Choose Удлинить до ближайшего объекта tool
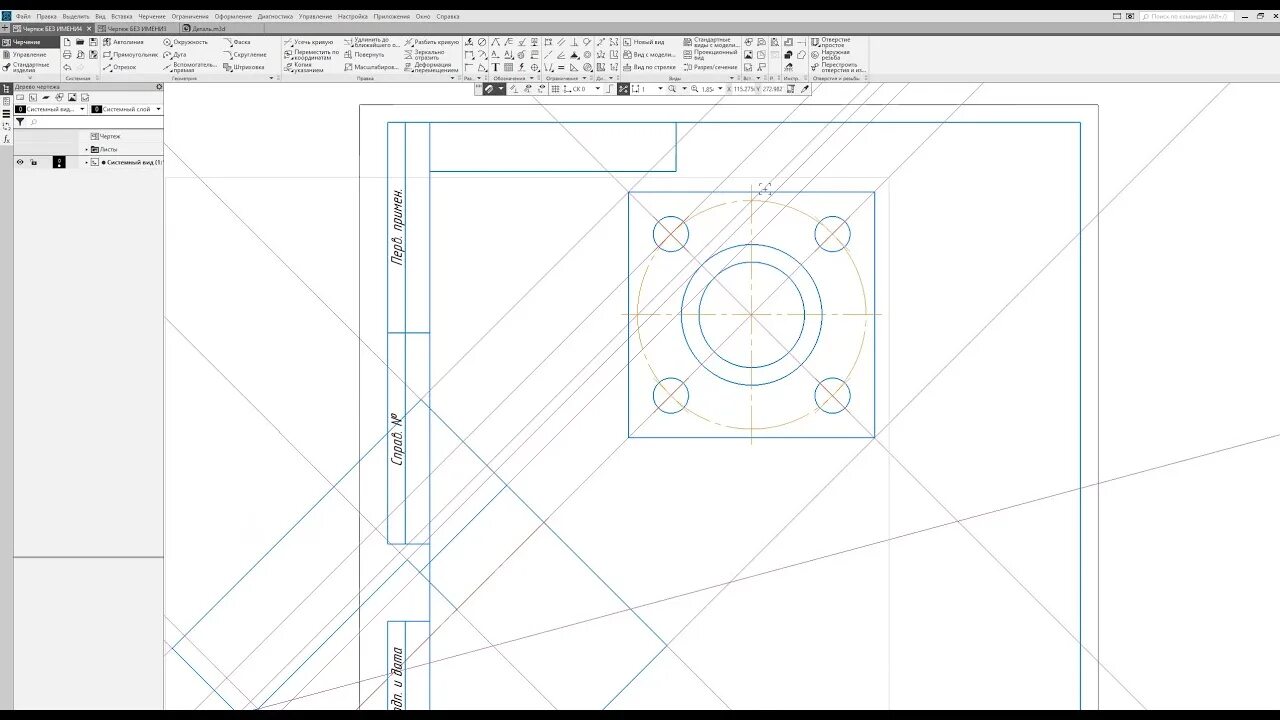The width and height of the screenshot is (1280, 720). [371, 42]
